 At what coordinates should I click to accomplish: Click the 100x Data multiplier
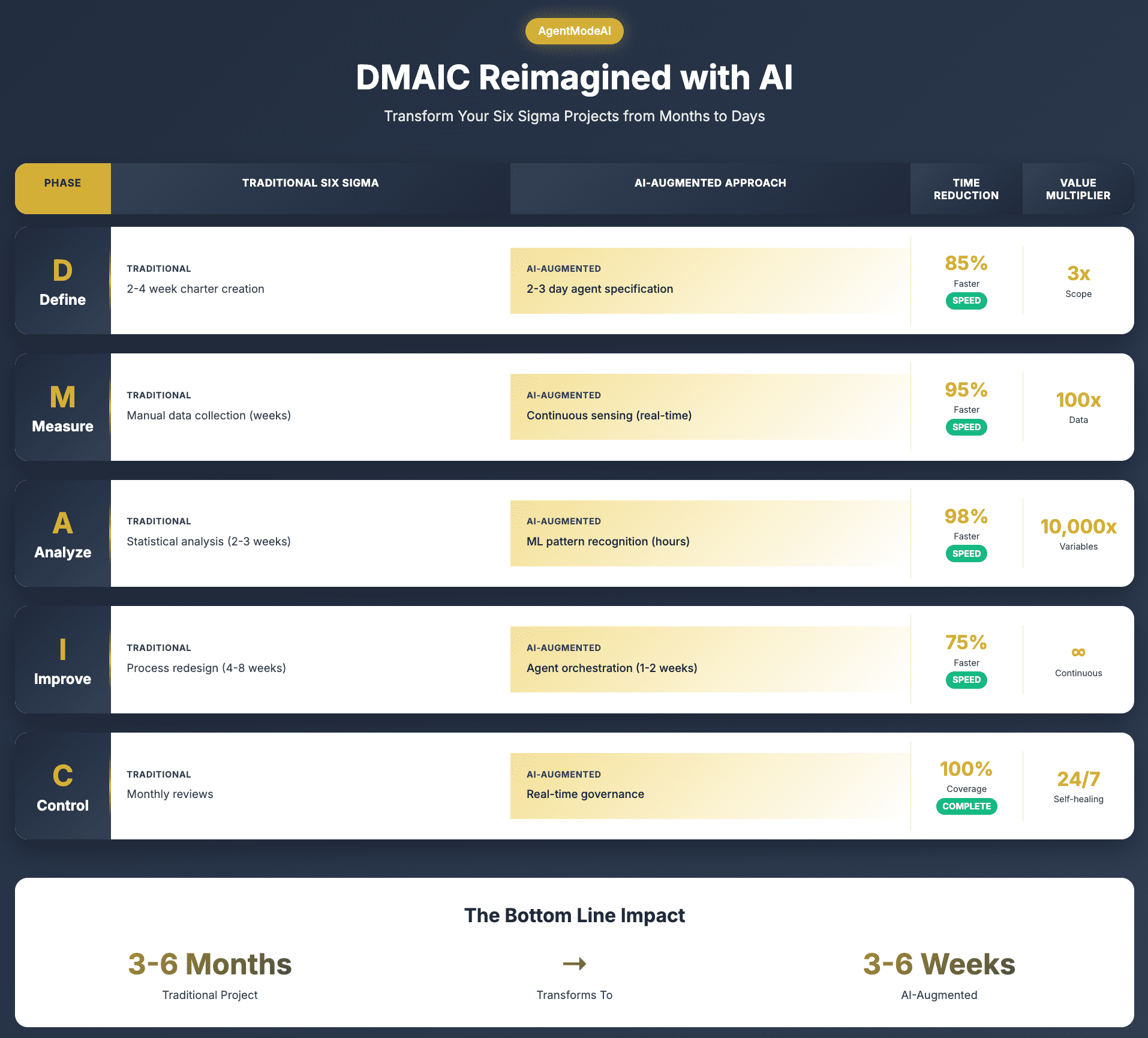[x=1078, y=400]
